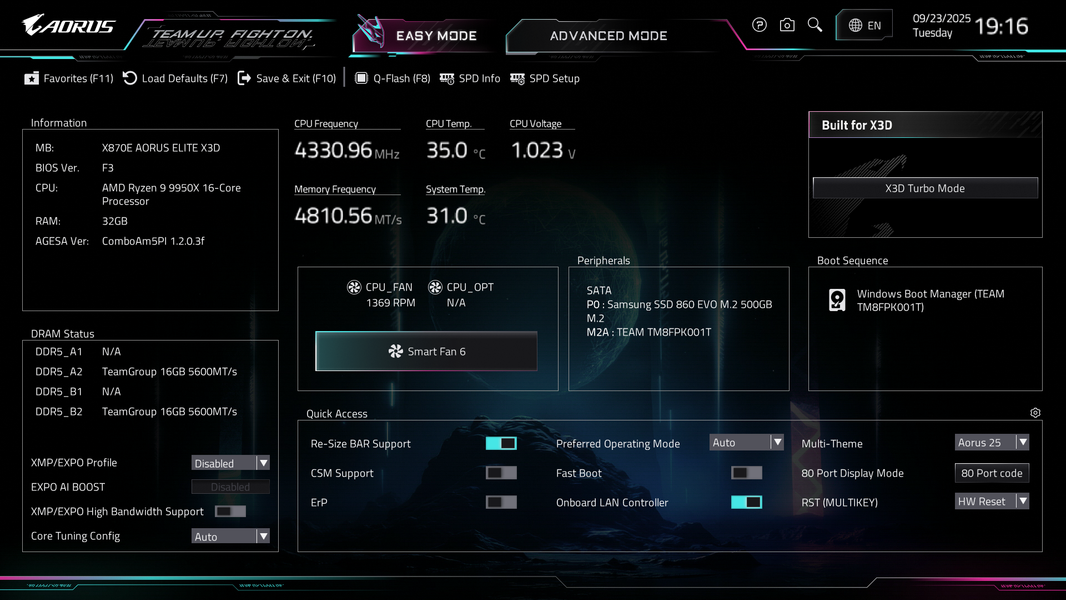Click the CPU_OPT fan icon
The width and height of the screenshot is (1066, 600).
[435, 287]
